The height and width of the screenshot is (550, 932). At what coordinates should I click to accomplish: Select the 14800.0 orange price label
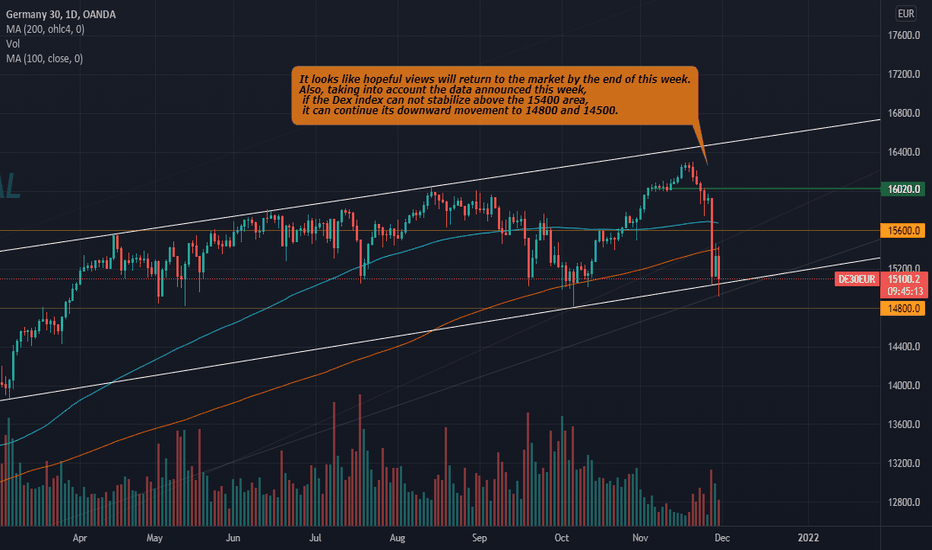pos(903,309)
